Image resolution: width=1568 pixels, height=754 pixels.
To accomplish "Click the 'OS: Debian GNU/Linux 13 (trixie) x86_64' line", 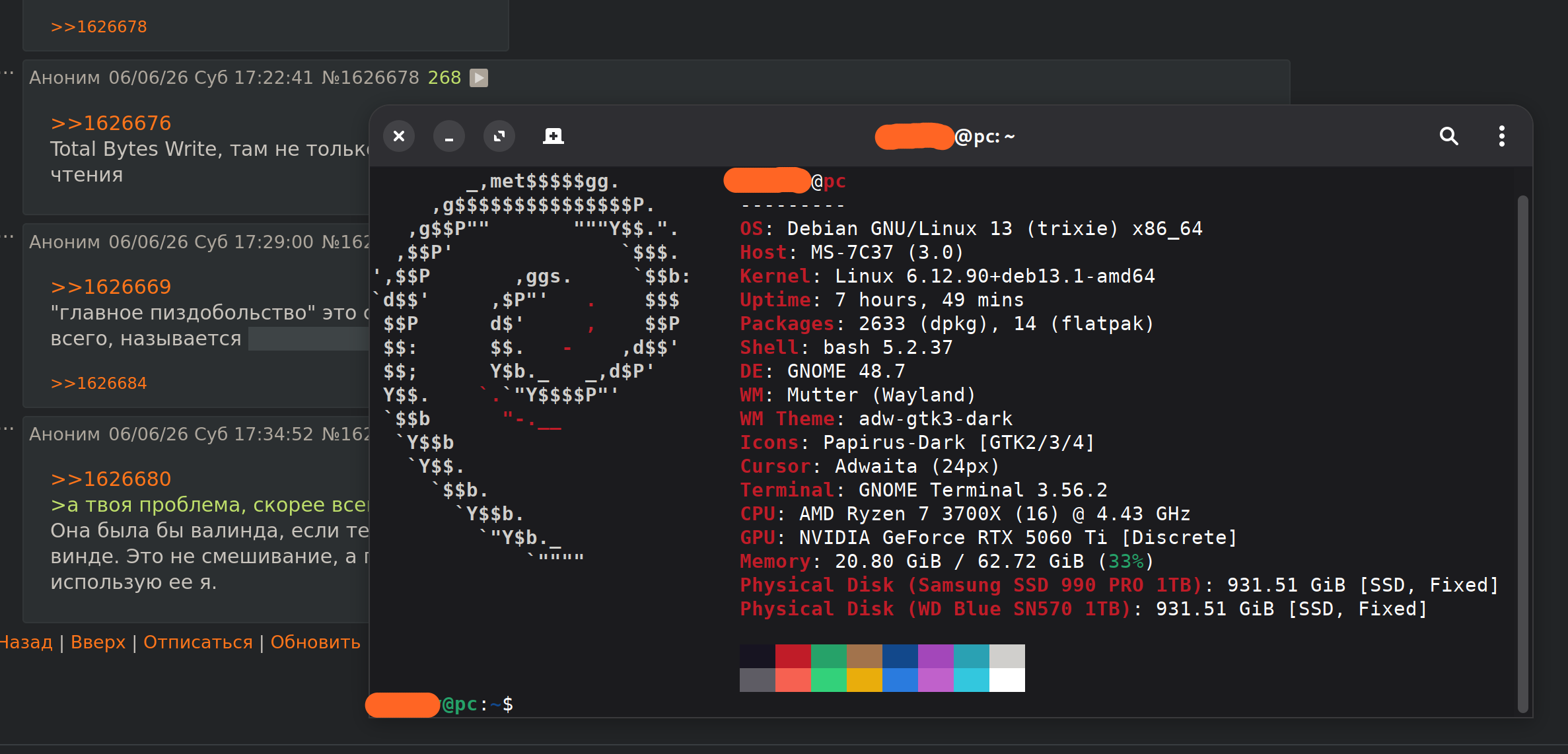I will click(971, 229).
